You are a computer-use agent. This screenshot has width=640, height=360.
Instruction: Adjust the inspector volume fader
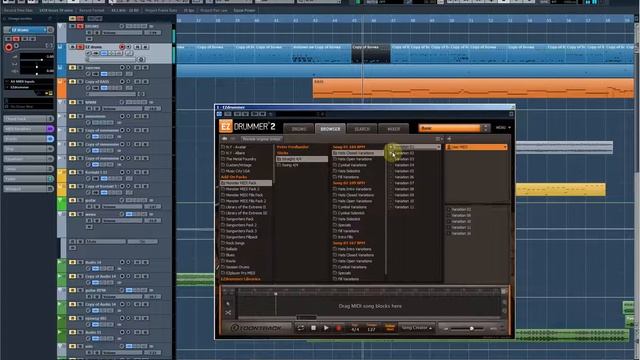click(x=37, y=60)
